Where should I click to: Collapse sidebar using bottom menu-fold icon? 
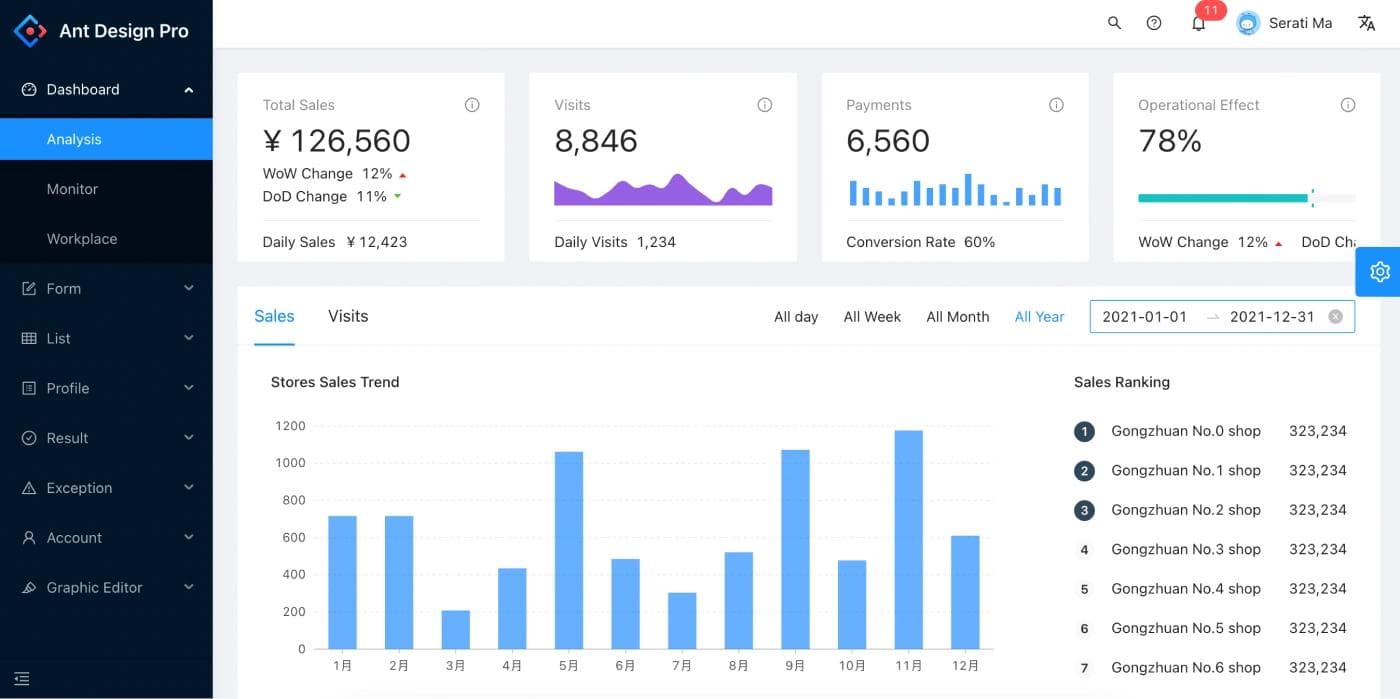coord(22,679)
